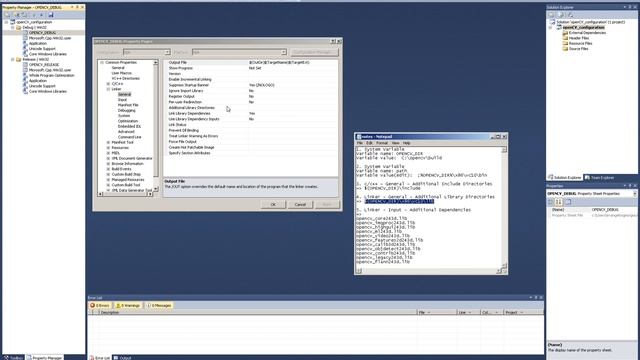The height and width of the screenshot is (360, 640).
Task: Click the Configuration Manager button
Action: 315,52
